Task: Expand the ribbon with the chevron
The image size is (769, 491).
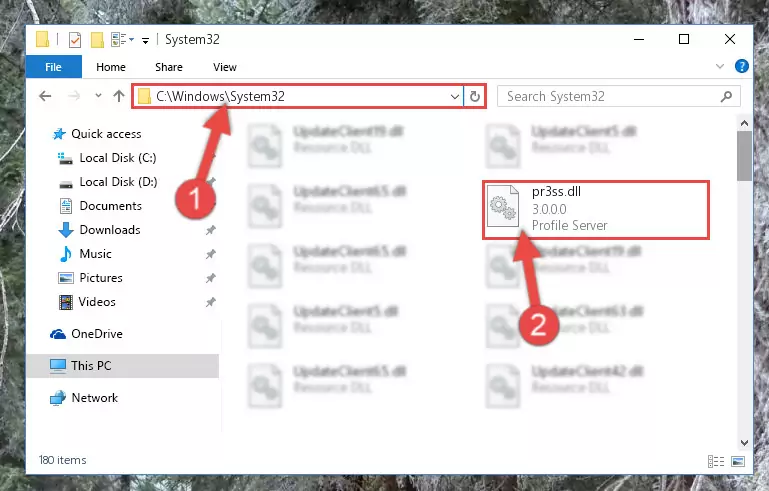Action: point(719,66)
